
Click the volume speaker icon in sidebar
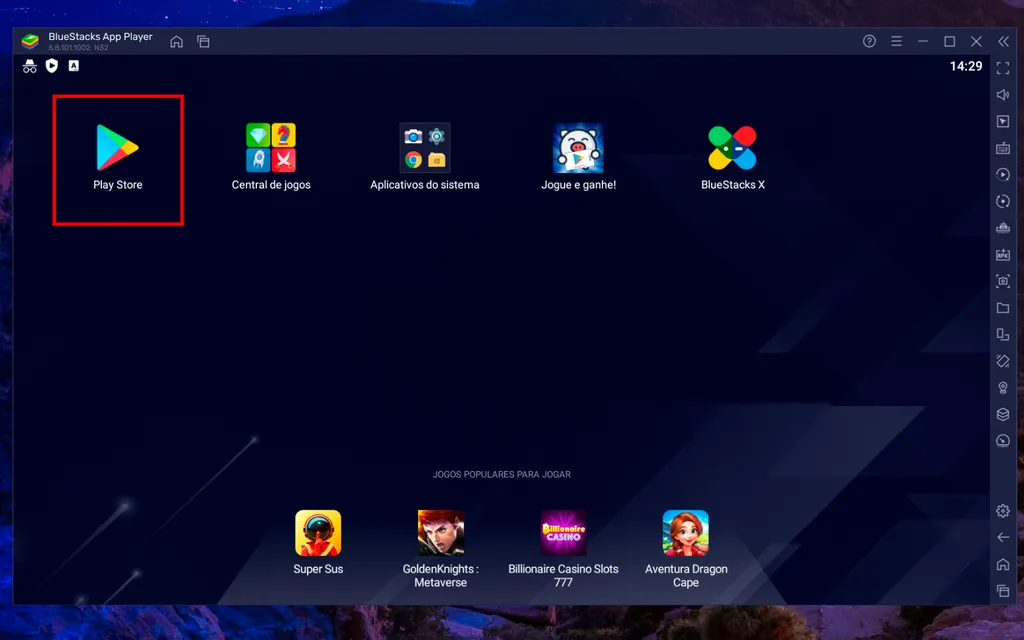coord(1003,95)
